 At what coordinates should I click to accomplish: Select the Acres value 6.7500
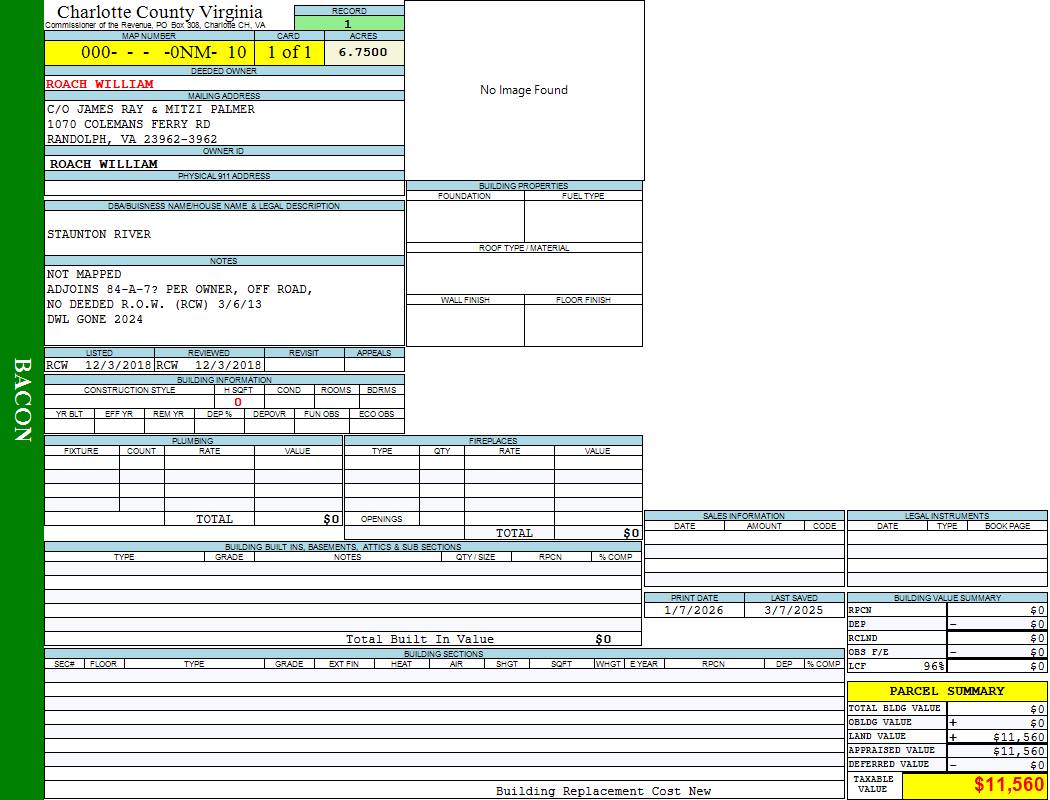tap(363, 53)
